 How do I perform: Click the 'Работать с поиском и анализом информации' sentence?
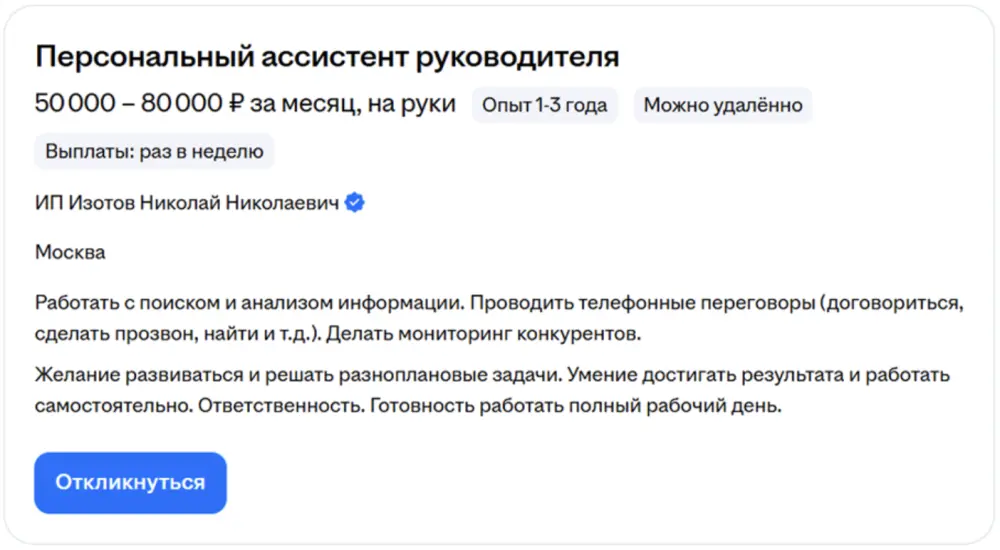click(250, 303)
